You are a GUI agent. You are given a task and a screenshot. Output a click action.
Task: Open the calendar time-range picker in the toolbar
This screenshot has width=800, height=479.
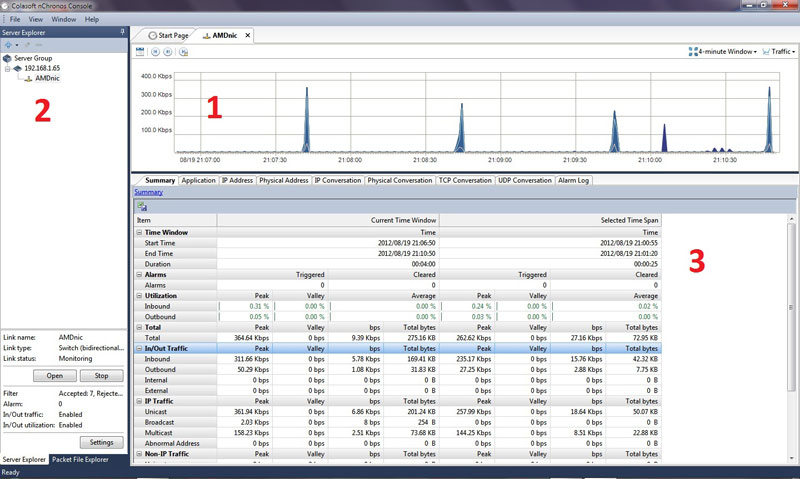[x=140, y=52]
